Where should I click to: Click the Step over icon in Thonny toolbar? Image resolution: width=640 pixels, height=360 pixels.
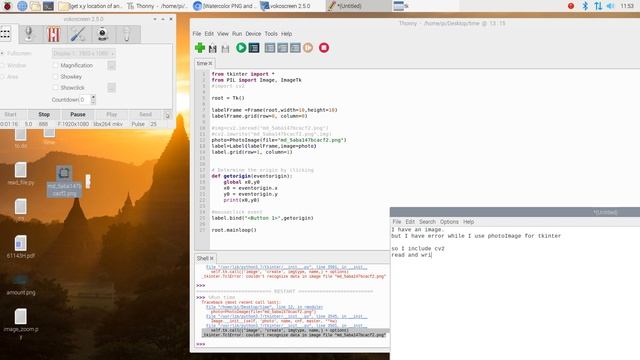(x=270, y=48)
